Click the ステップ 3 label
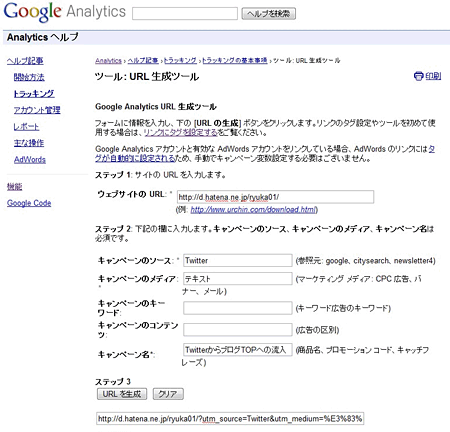 tap(113, 381)
